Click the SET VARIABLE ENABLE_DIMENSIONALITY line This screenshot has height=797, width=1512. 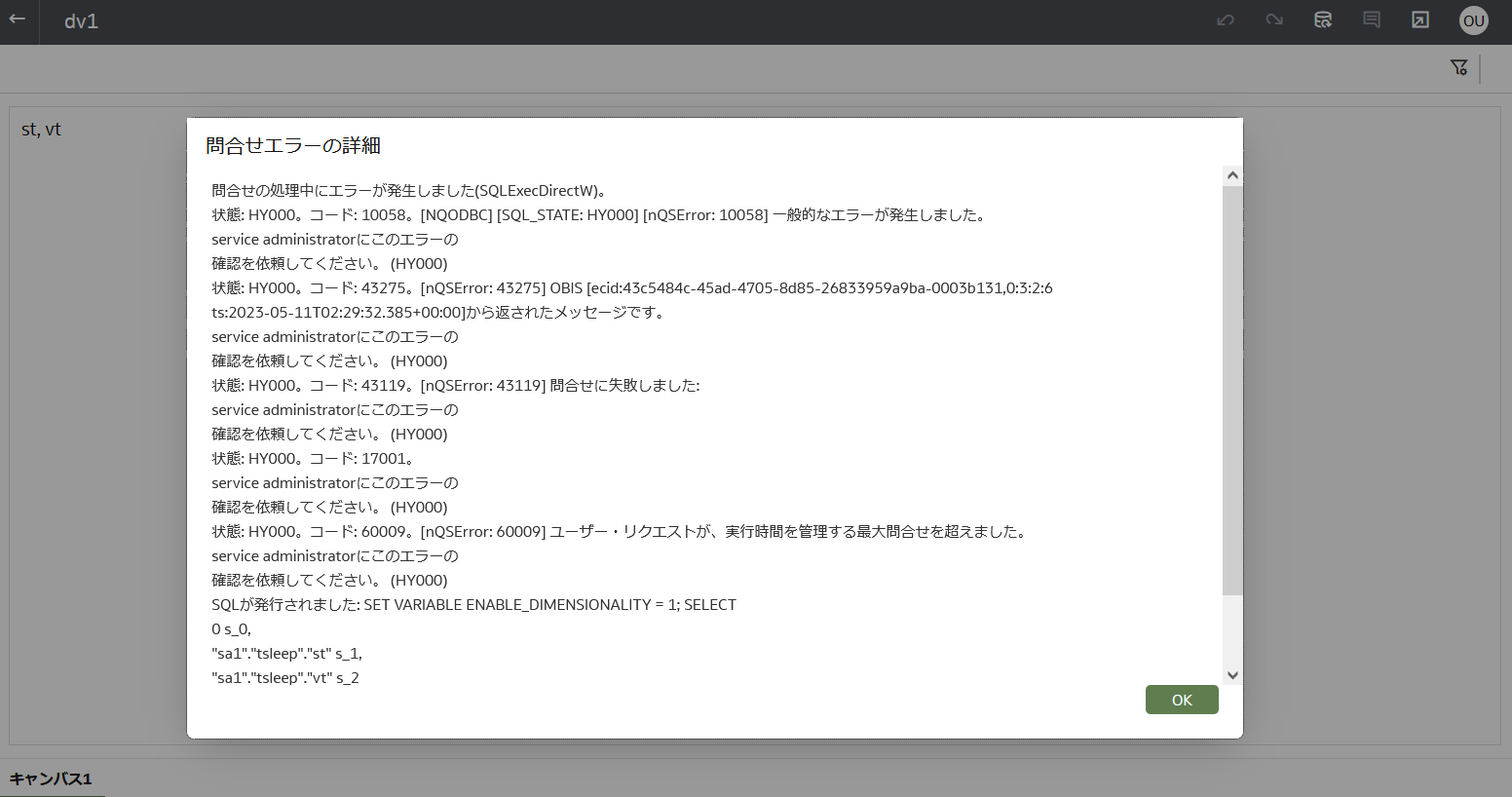pos(474,605)
